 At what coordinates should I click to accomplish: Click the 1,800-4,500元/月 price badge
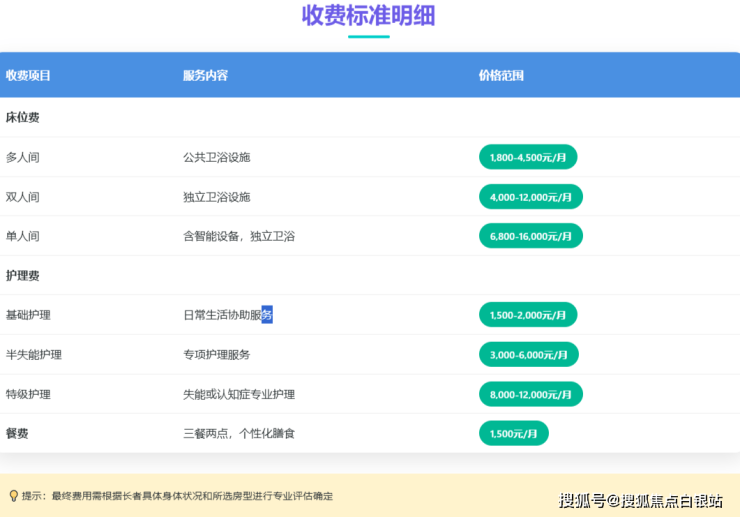pos(528,157)
